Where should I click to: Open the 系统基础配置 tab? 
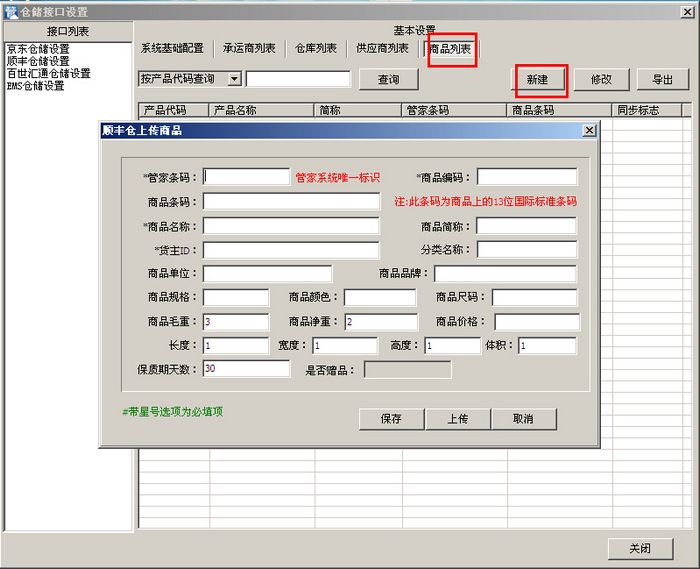tap(172, 48)
